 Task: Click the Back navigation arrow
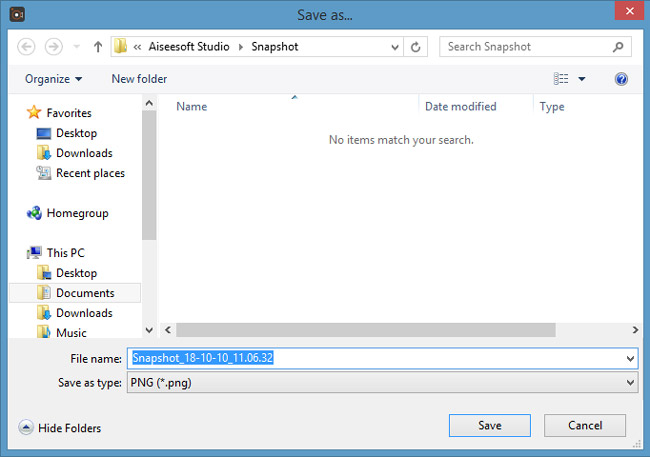tap(26, 46)
